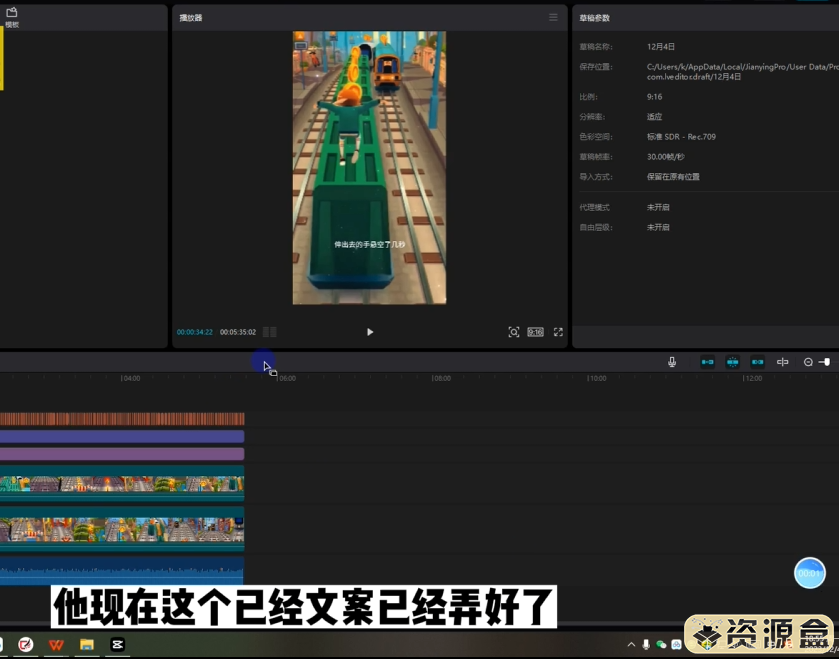Toggle the main track magnet
Screen dimensions: 839x659
coord(707,362)
